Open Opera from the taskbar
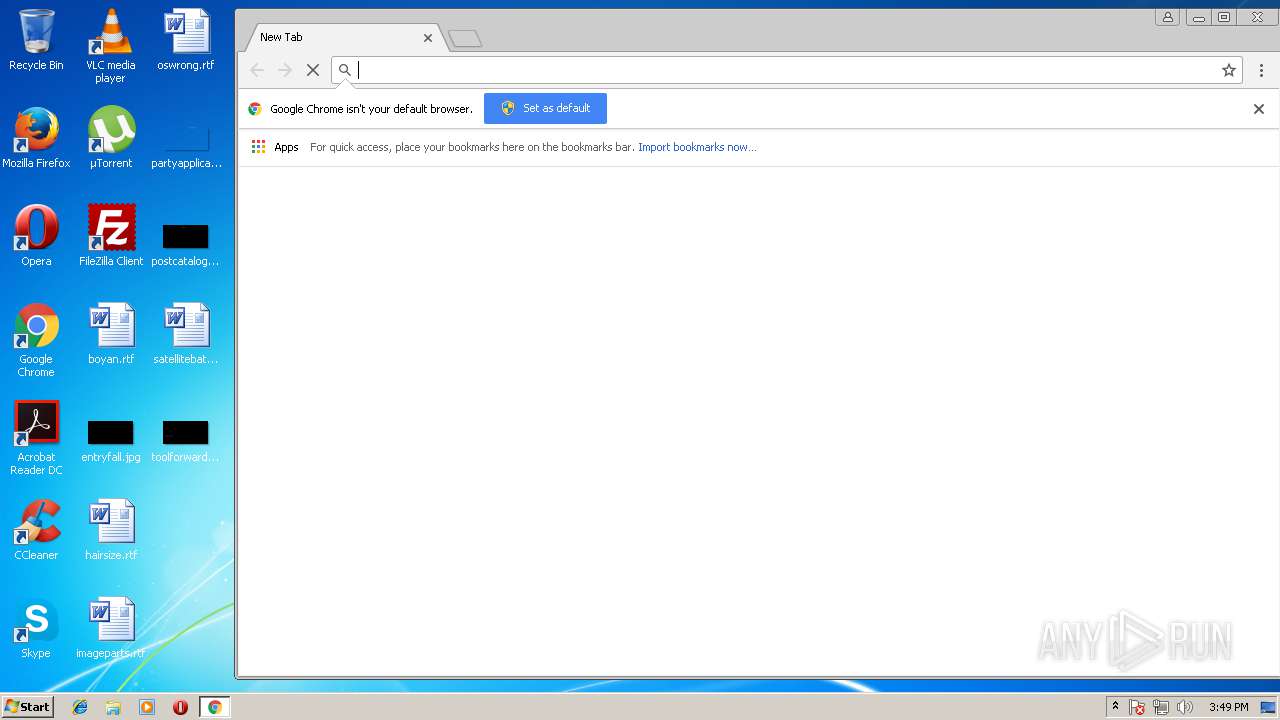 point(180,707)
